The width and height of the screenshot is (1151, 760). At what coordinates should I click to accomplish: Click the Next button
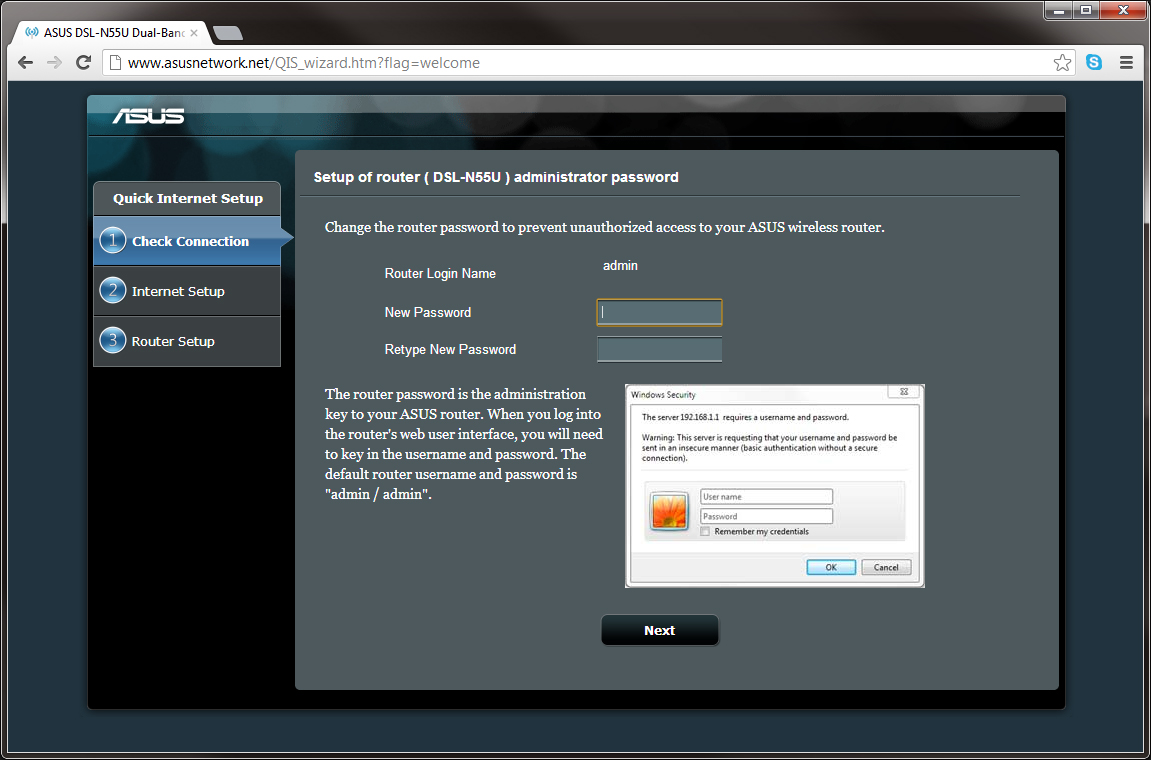(x=659, y=630)
